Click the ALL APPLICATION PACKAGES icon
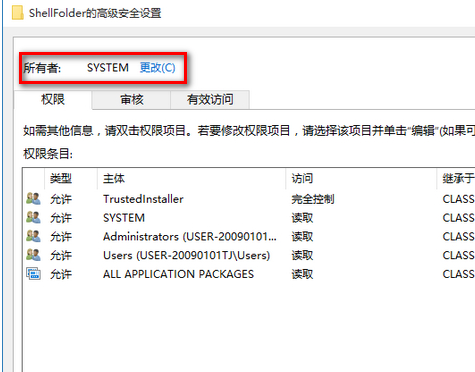 33,274
